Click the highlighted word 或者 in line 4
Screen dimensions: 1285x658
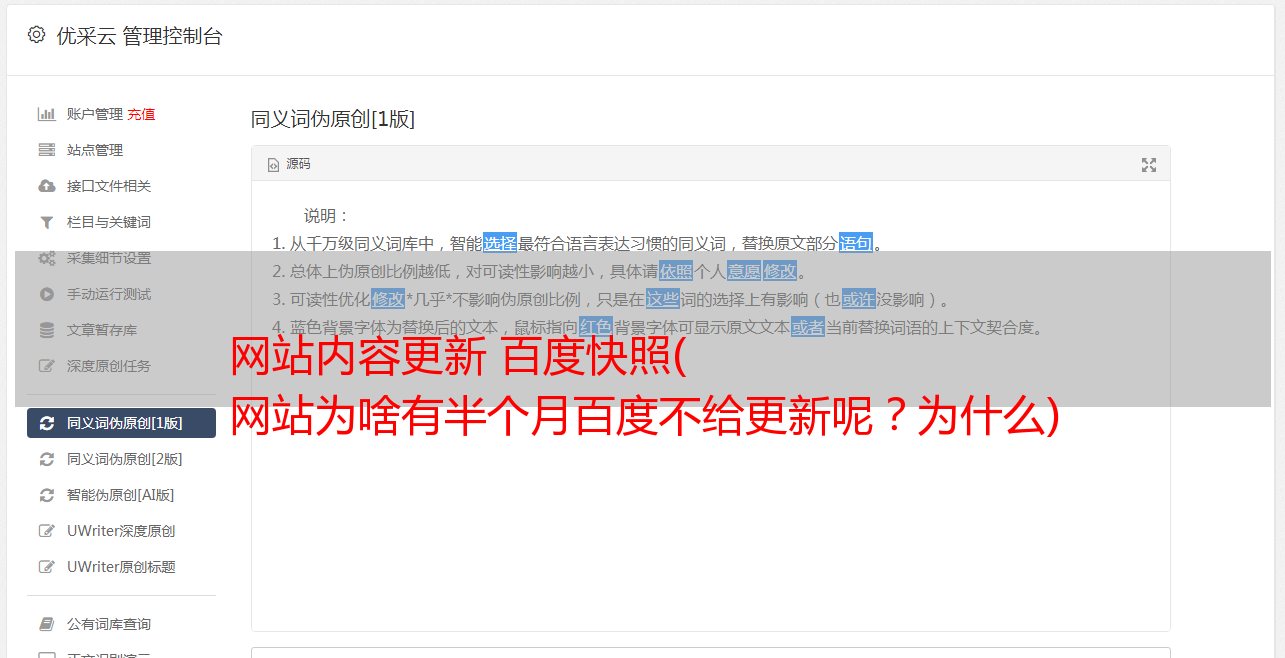(808, 327)
